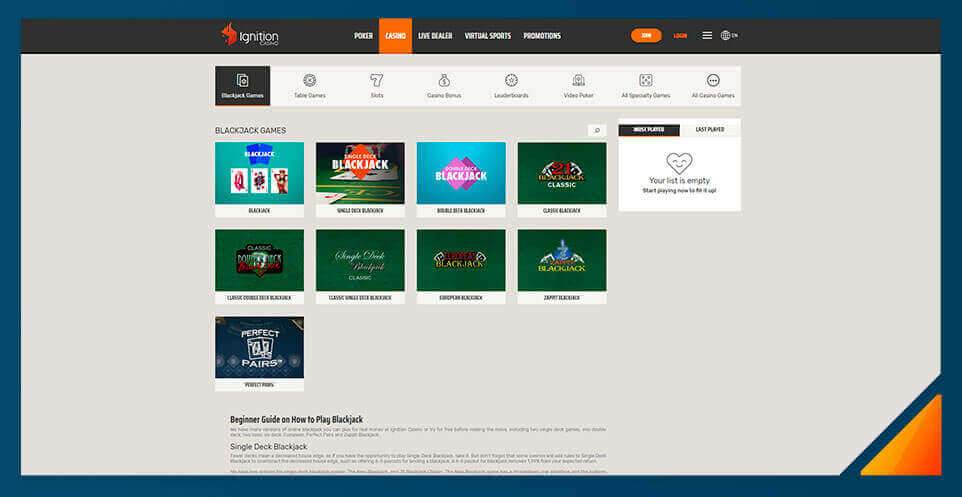Open the All Specialty Games dice icon

645,80
